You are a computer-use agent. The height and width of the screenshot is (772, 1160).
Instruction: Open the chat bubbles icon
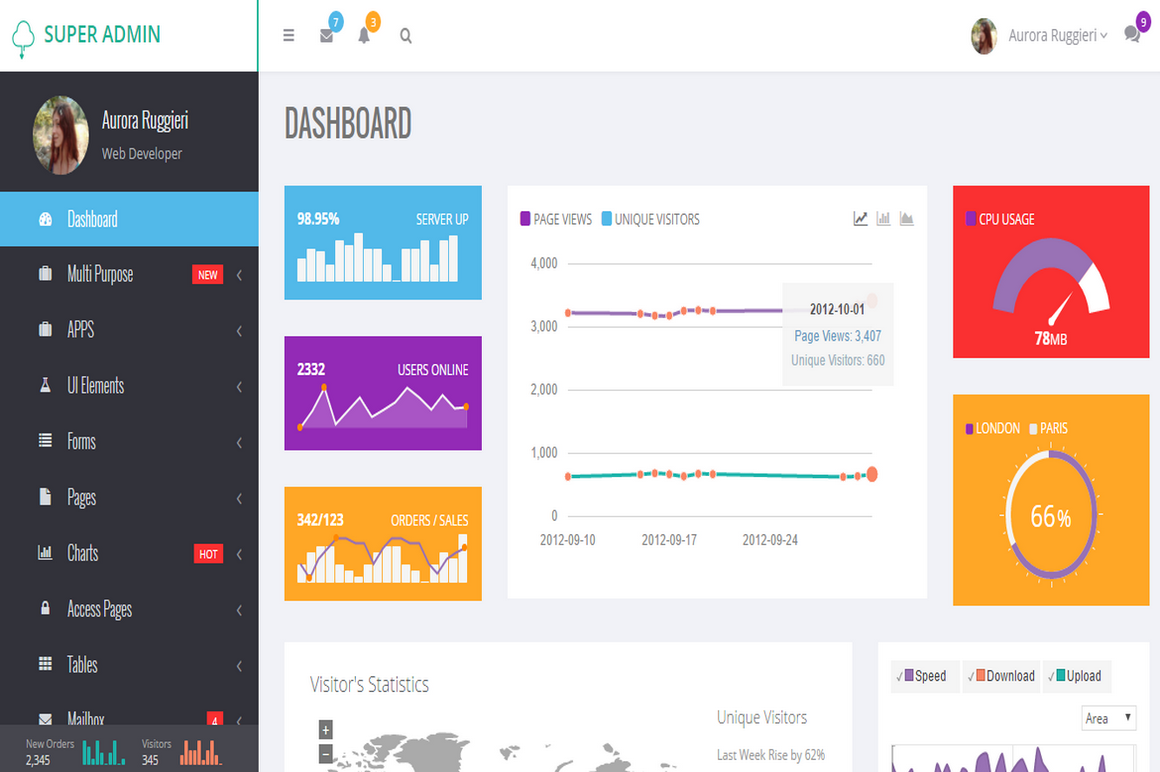(1132, 34)
